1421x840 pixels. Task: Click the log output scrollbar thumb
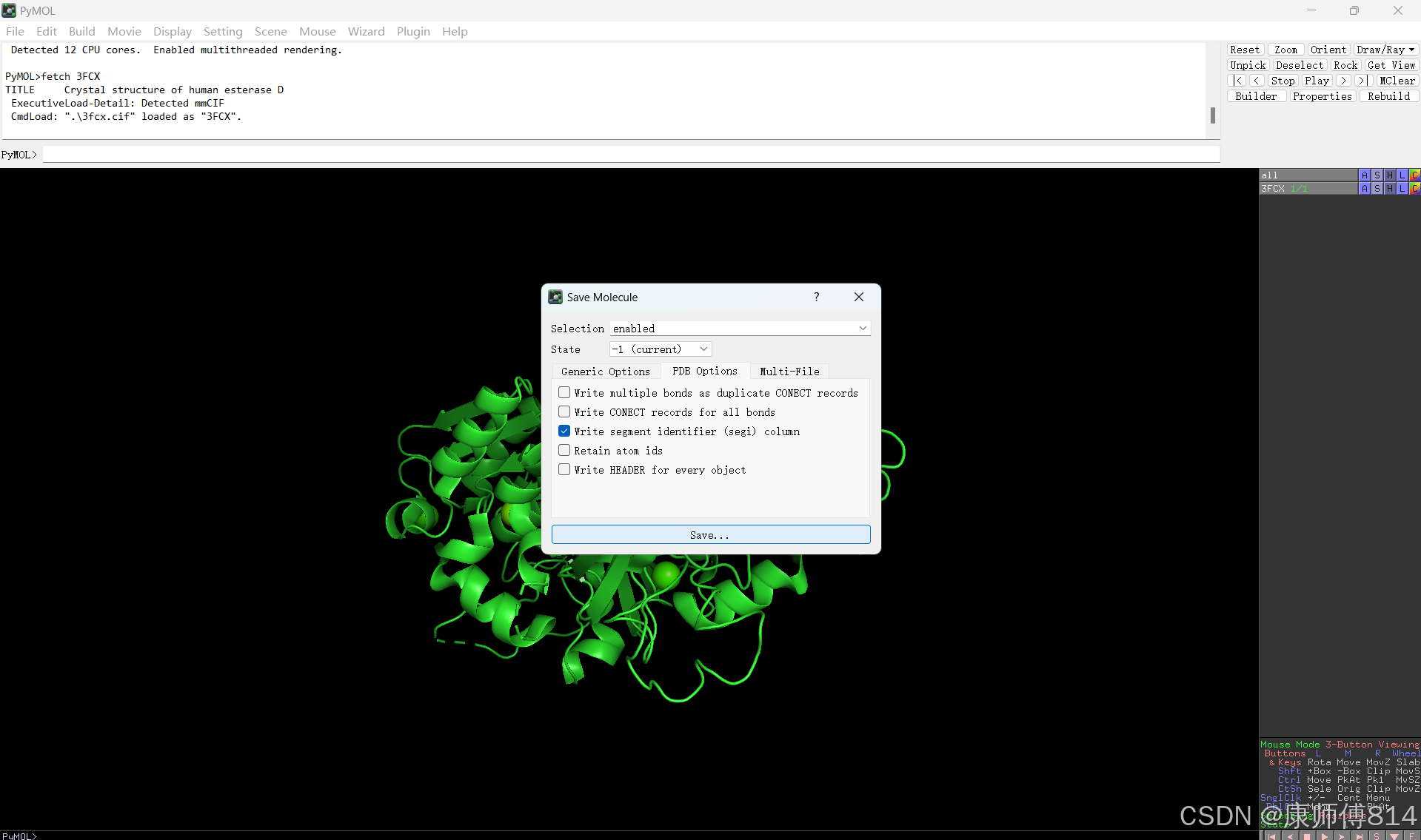[1212, 115]
